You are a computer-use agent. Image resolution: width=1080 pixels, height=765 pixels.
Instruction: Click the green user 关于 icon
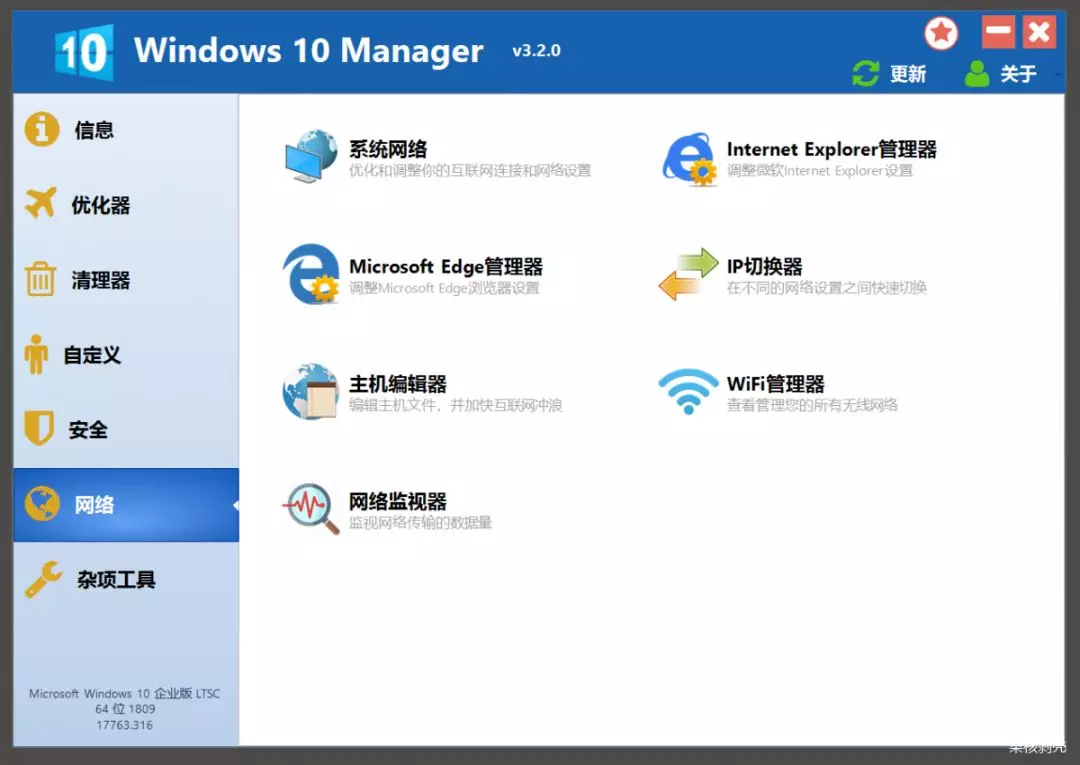977,74
